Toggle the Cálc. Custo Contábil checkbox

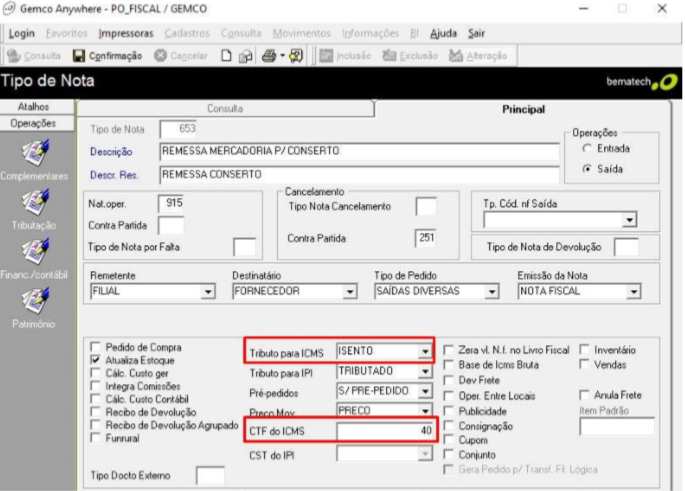click(95, 399)
